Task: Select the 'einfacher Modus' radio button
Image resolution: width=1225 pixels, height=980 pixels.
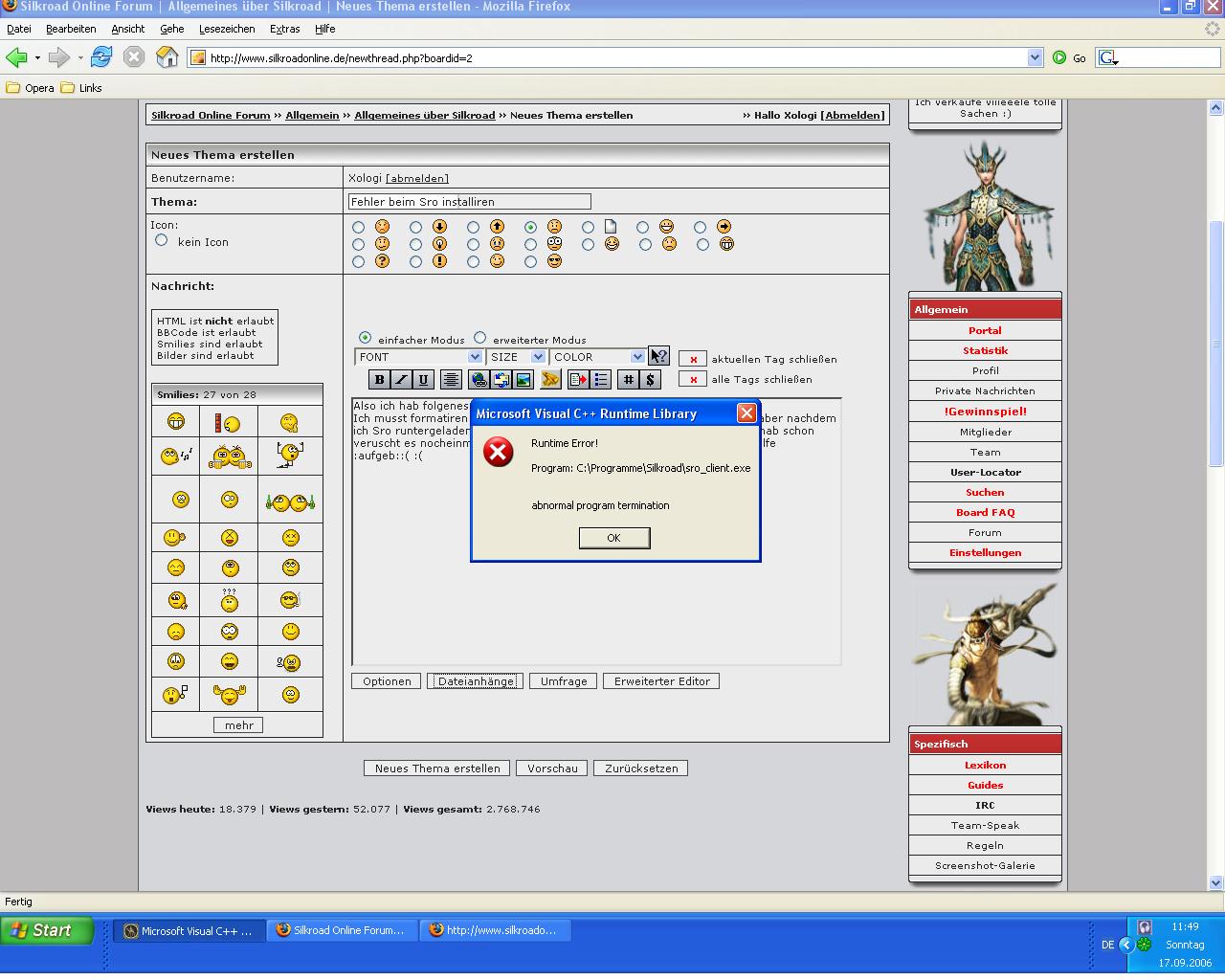Action: (x=365, y=338)
